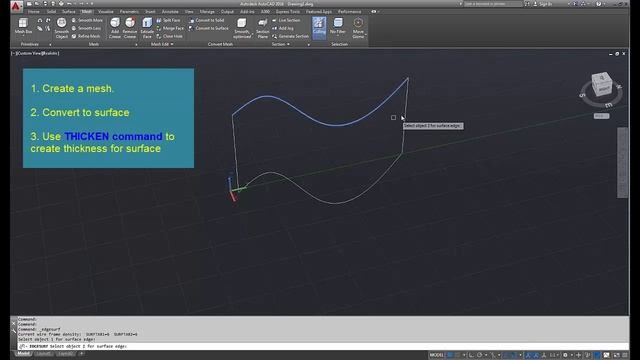Viewport: 640px width, 360px height.
Task: Select the Layout1 tab
Action: [x=44, y=353]
